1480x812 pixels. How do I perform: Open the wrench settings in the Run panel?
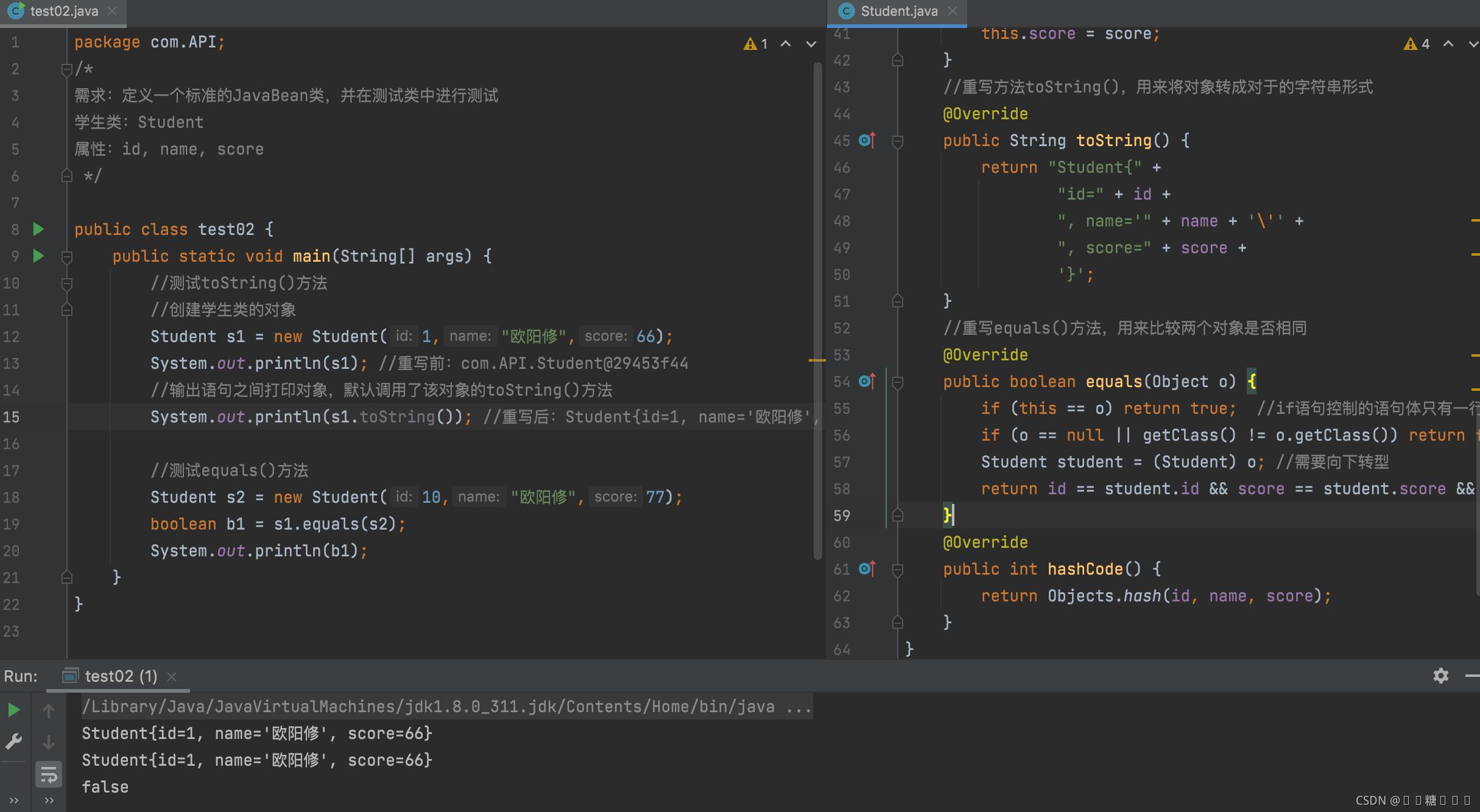pos(13,741)
